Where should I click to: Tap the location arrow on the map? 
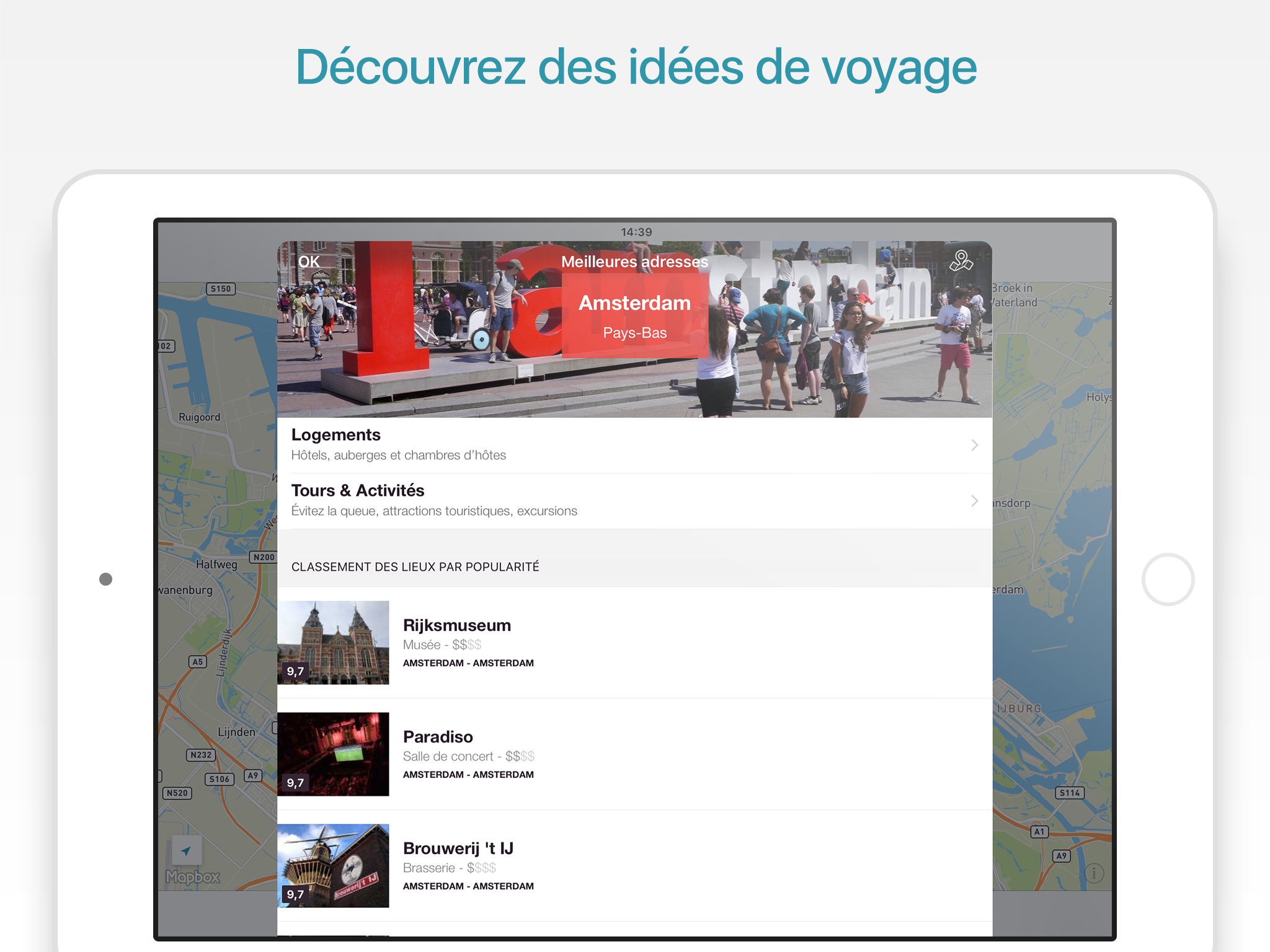pyautogui.click(x=186, y=851)
